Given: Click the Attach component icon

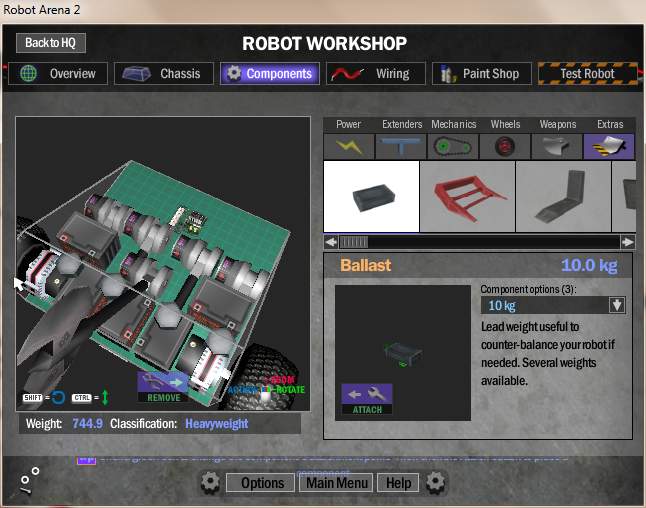Looking at the screenshot, I should [367, 399].
